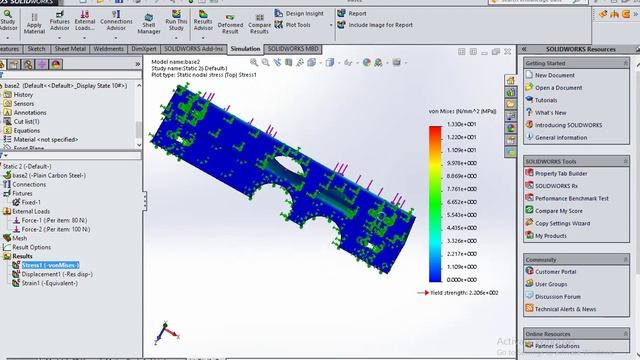Open the Property Tab Builder
640x360 pixels.
point(561,173)
